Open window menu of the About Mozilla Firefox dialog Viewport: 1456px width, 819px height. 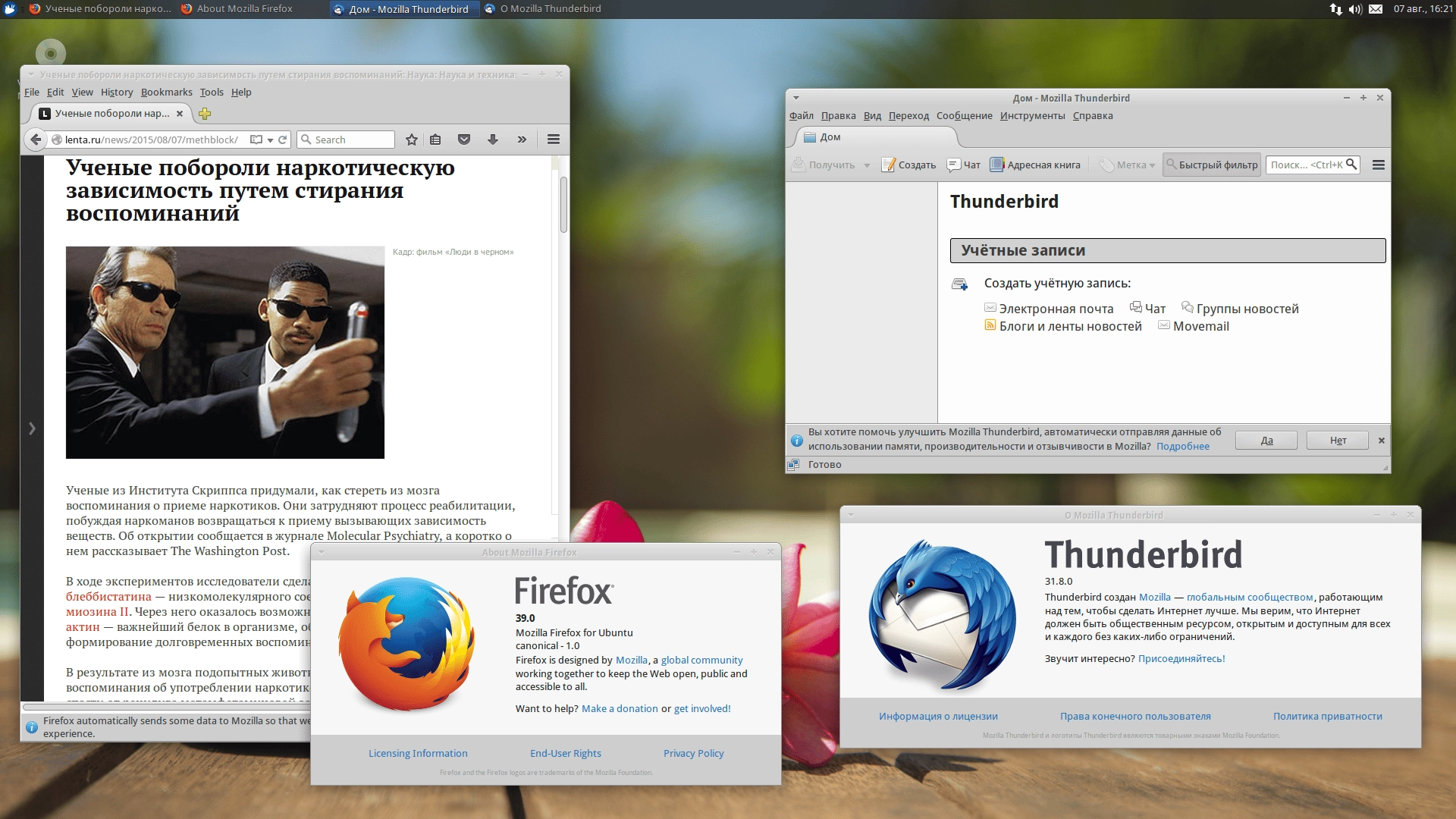pos(322,552)
